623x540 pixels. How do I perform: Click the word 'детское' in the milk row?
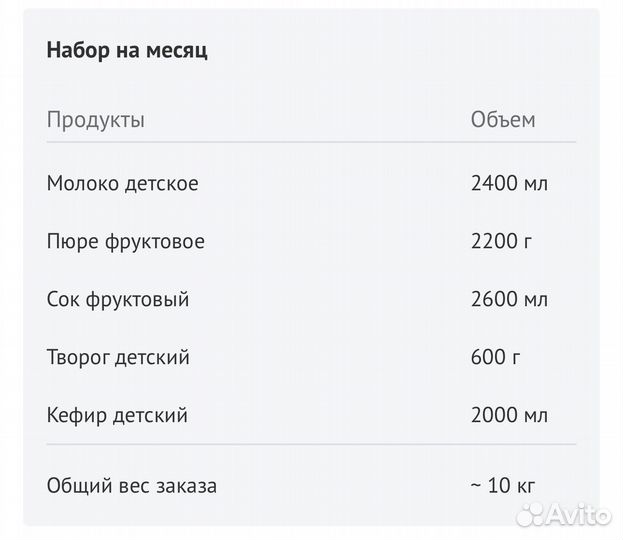pos(161,184)
